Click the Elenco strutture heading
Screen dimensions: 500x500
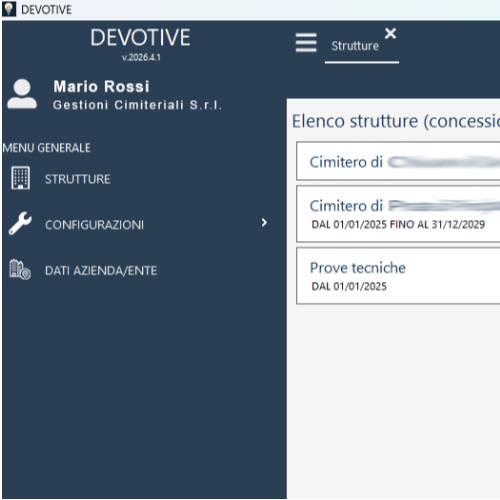pos(396,121)
